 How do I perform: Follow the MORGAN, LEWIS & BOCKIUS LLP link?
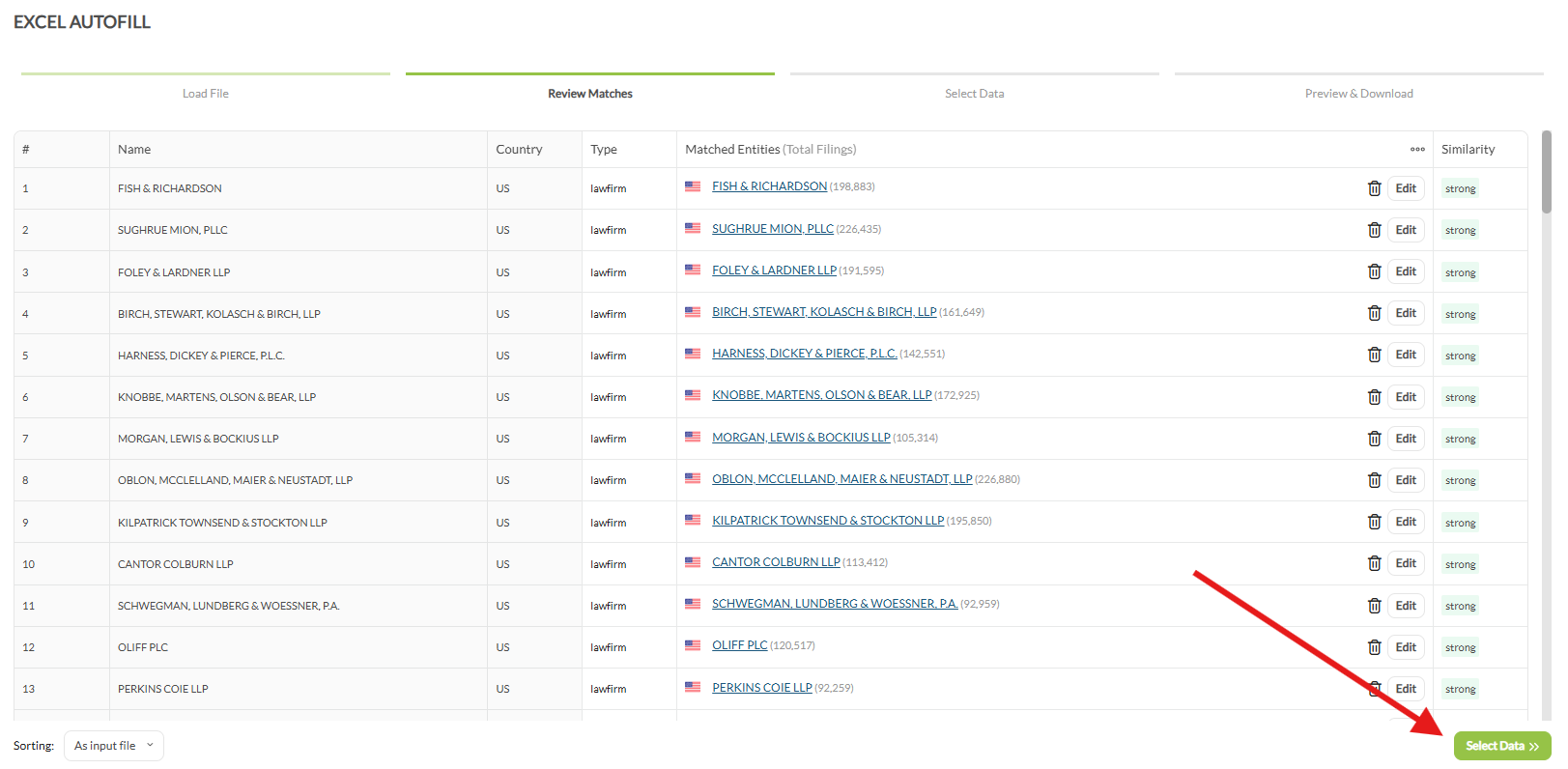[801, 438]
